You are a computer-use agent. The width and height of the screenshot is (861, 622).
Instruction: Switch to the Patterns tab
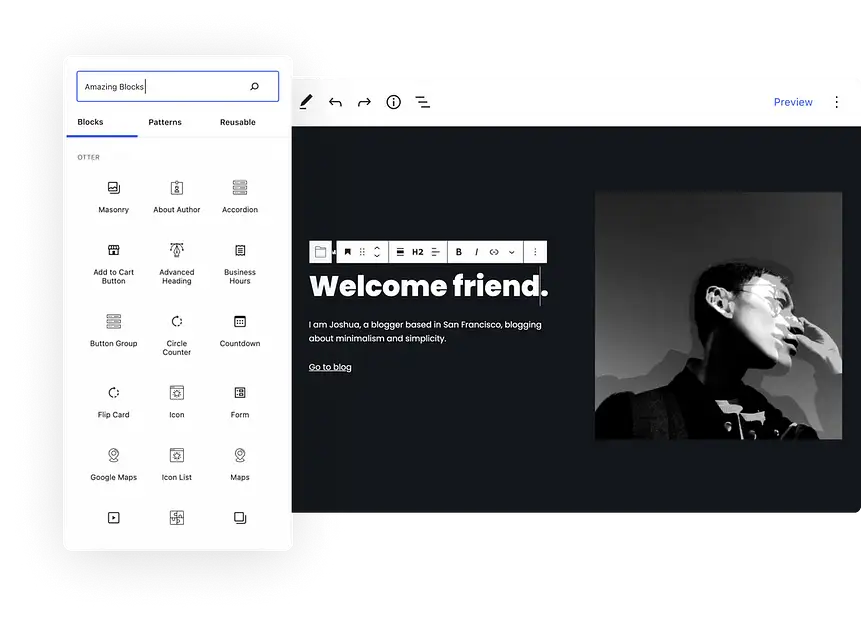coord(165,122)
